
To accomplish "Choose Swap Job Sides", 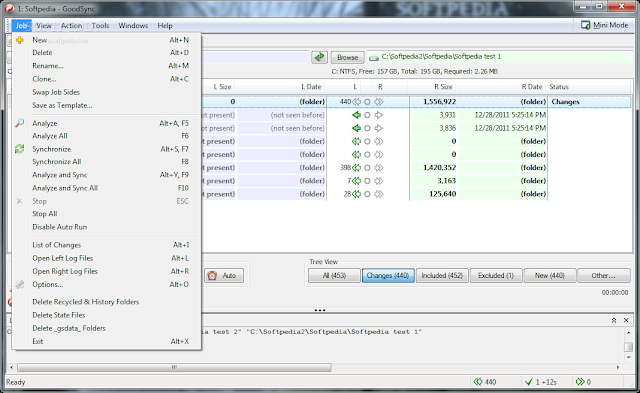I will pos(107,92).
